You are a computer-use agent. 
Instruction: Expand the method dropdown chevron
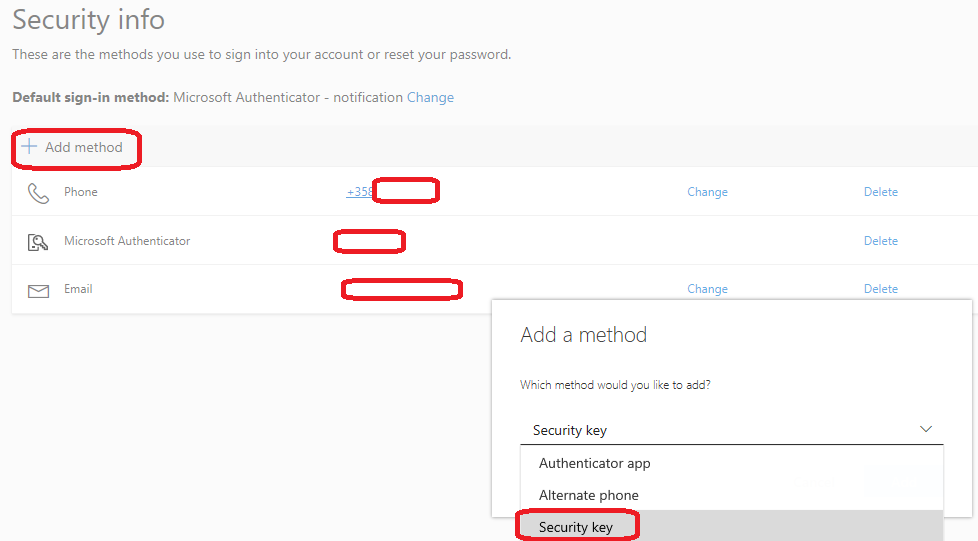(925, 429)
